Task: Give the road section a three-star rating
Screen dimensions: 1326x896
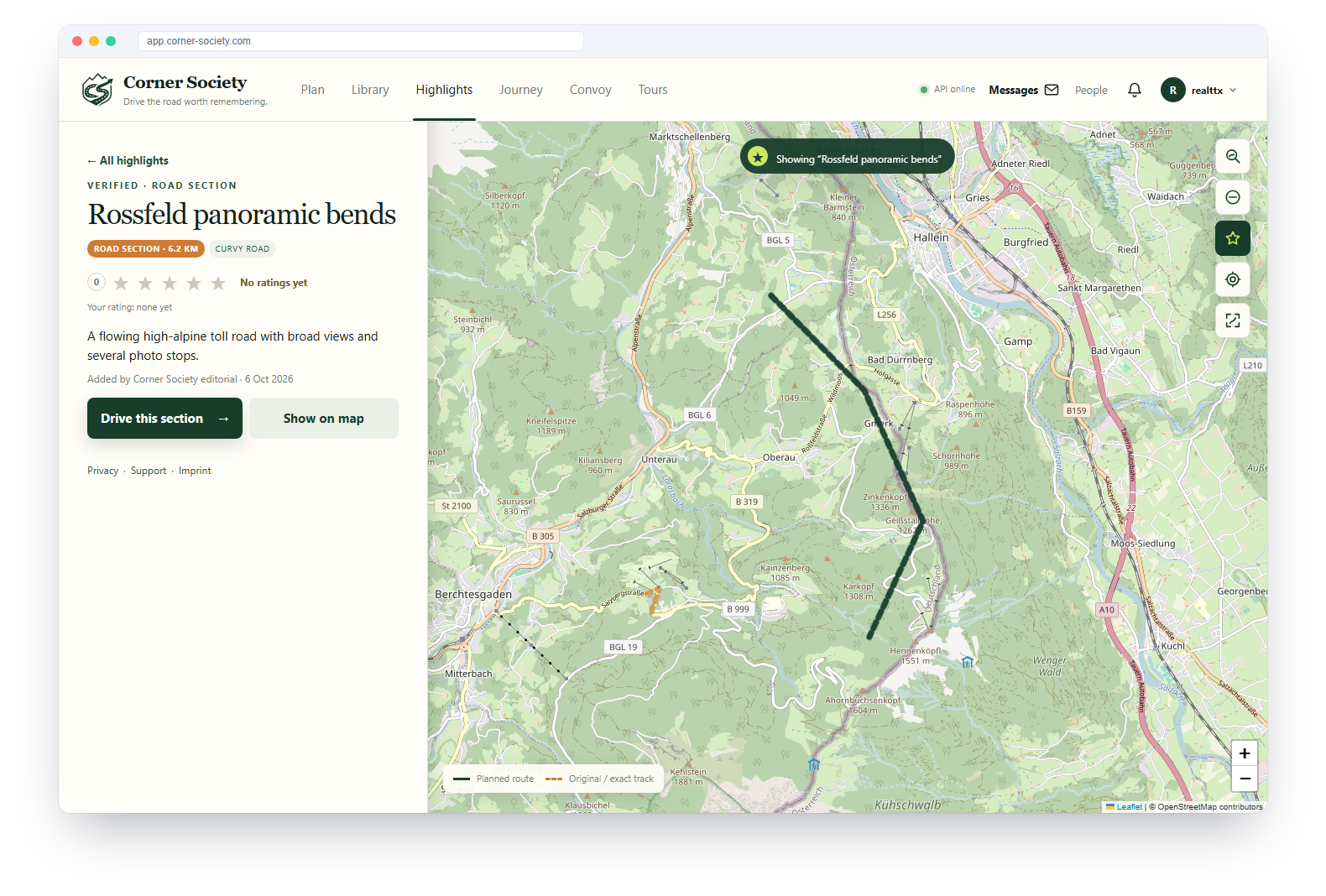Action: coord(170,283)
